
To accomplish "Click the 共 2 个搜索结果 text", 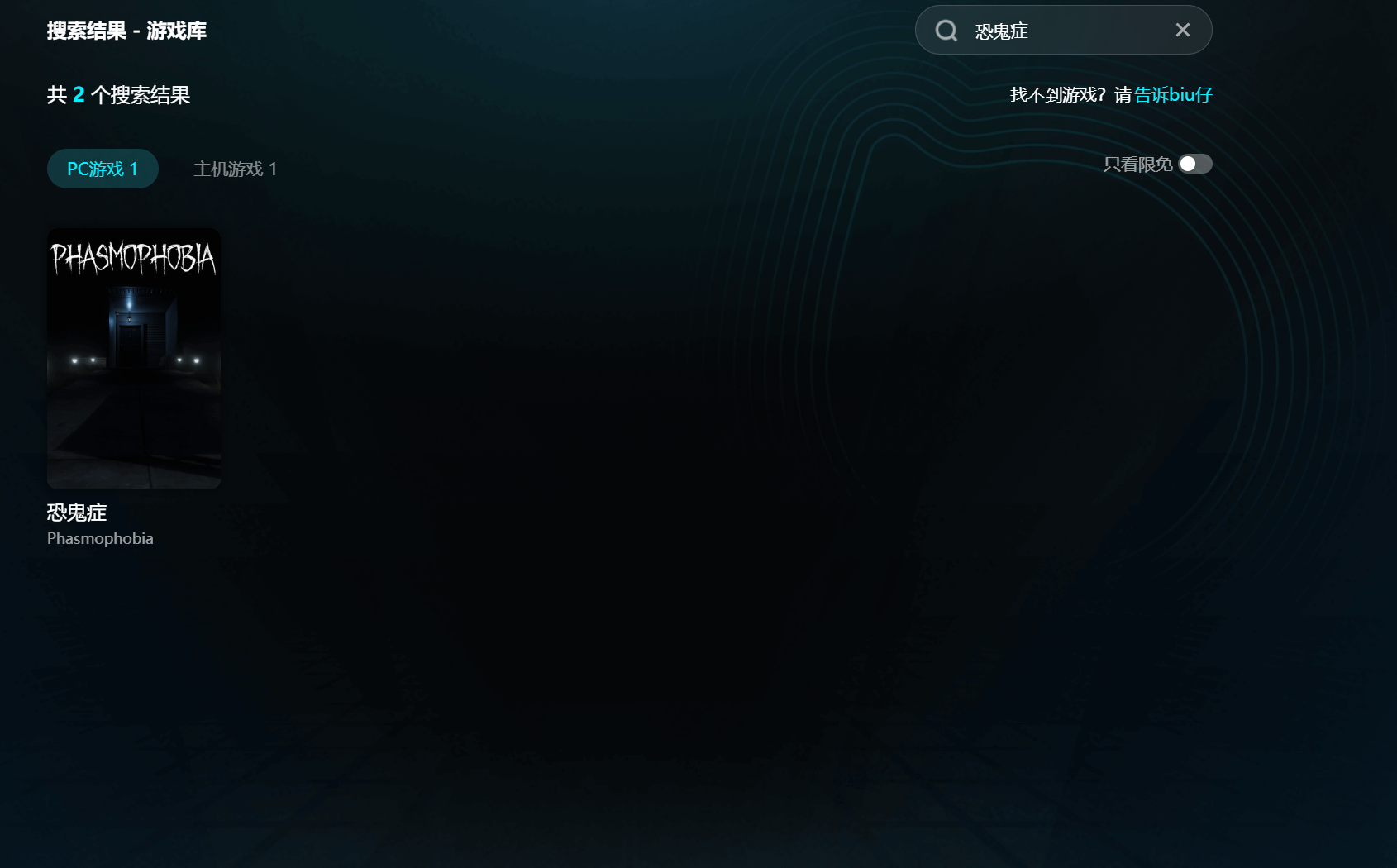I will pyautogui.click(x=118, y=95).
